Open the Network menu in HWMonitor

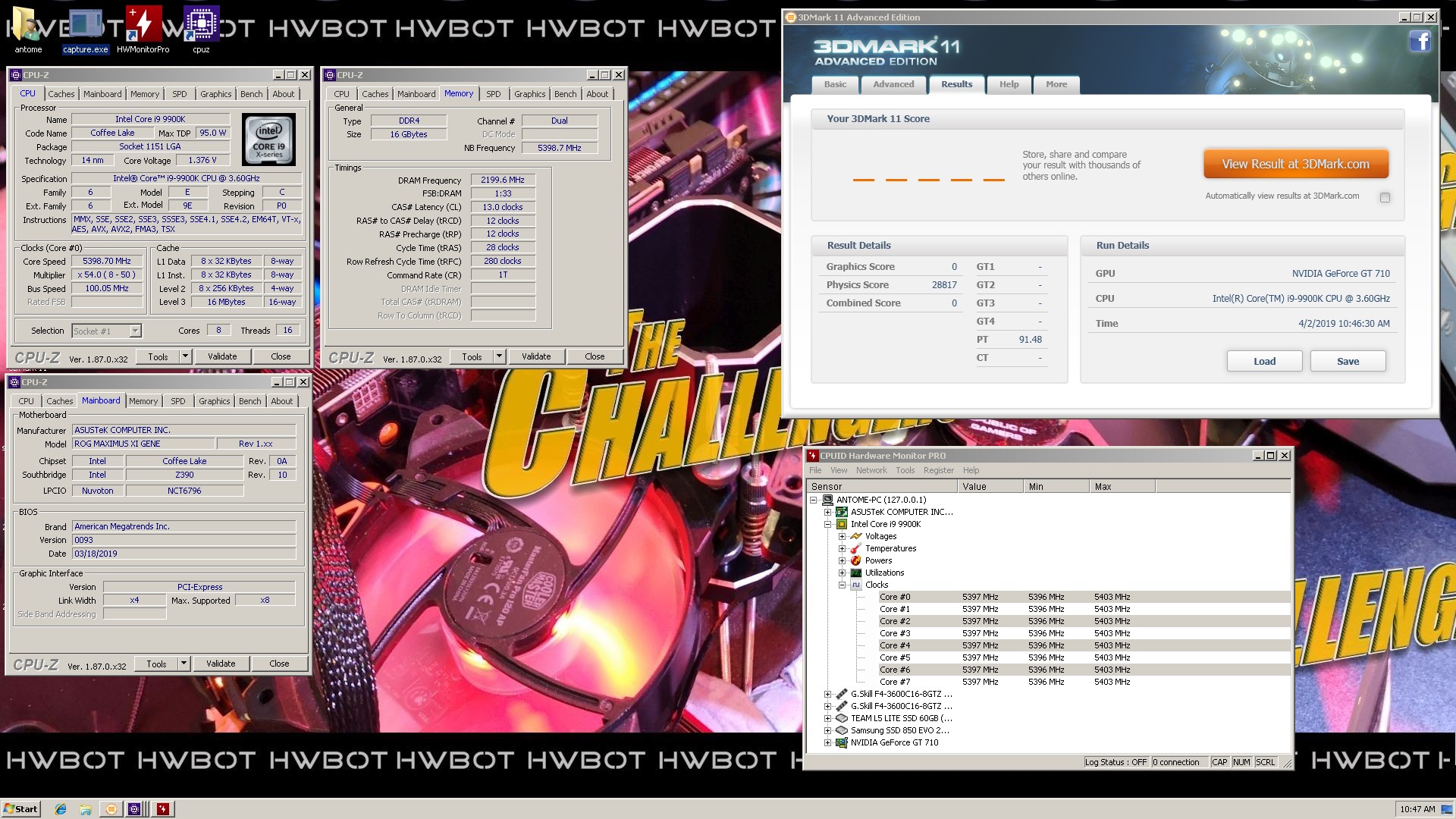pos(871,470)
